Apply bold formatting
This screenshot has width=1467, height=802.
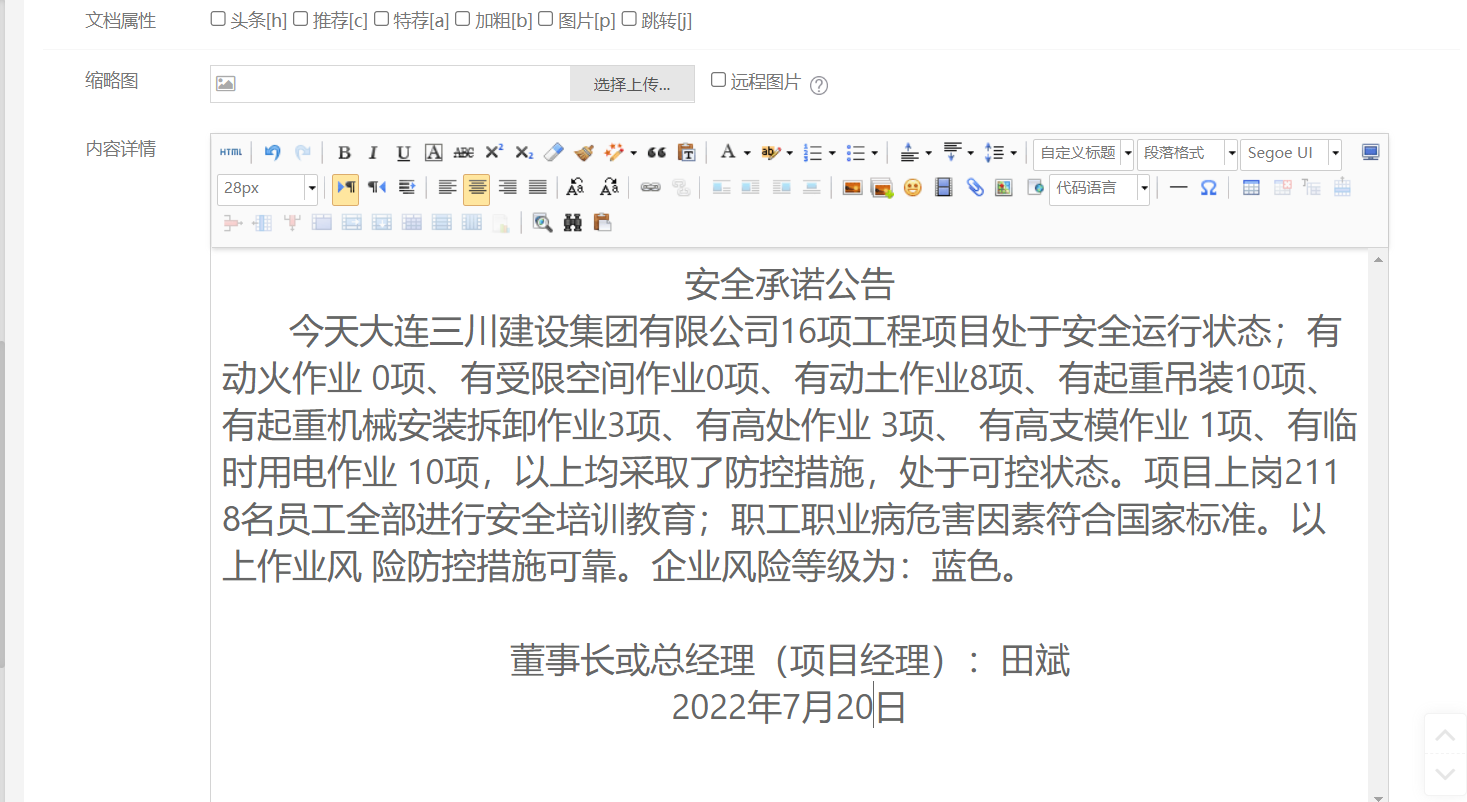pyautogui.click(x=344, y=153)
